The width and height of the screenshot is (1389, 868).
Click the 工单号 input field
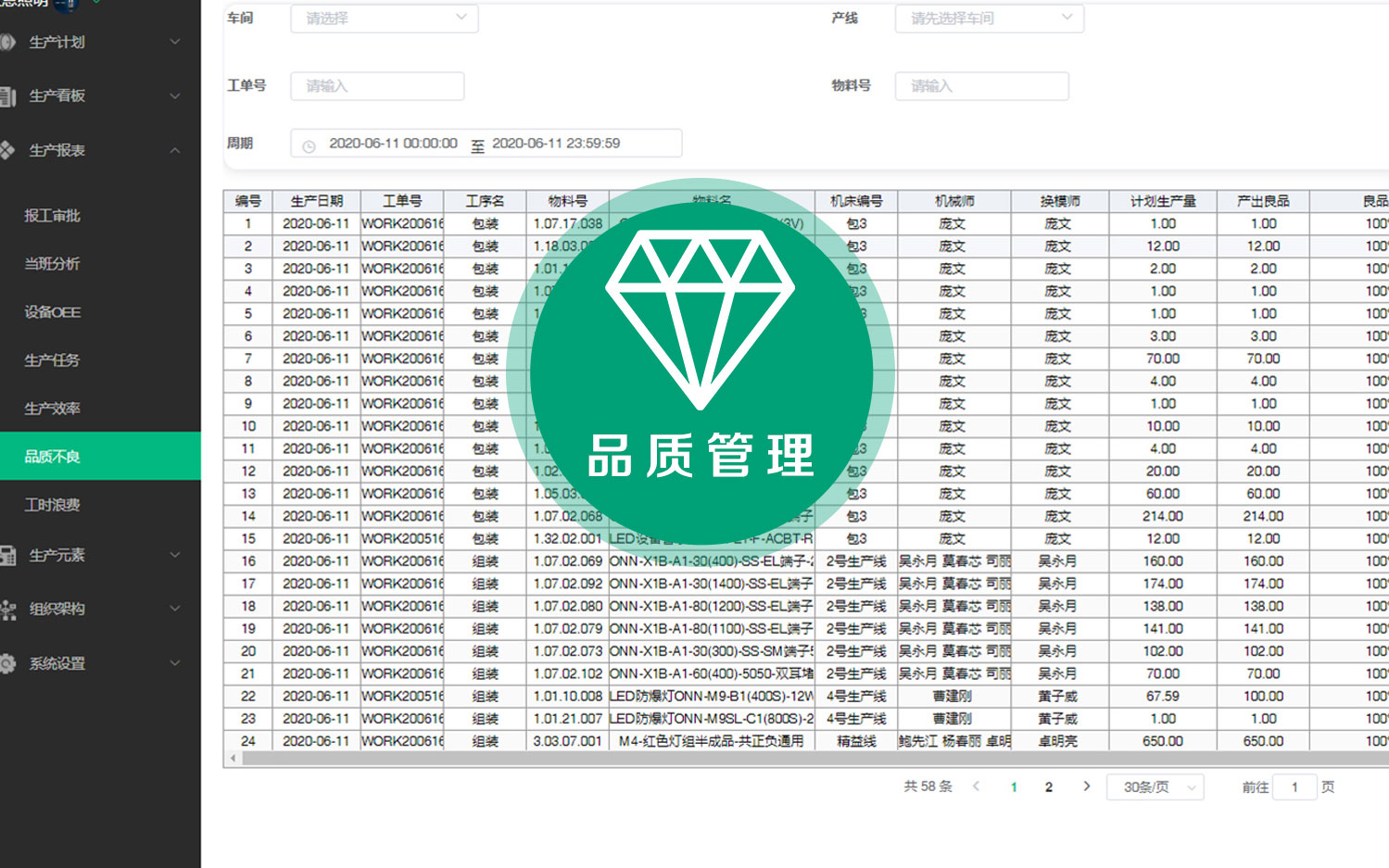(376, 85)
